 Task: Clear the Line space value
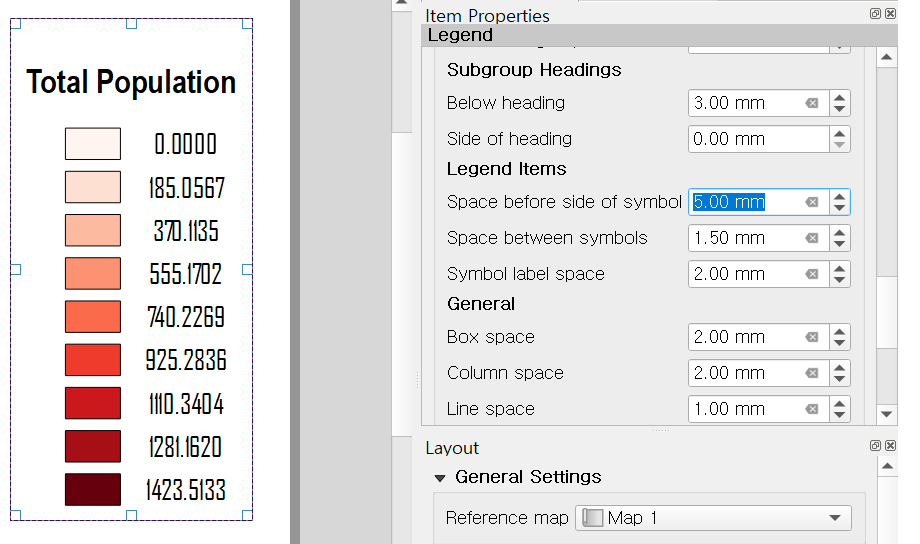(812, 409)
